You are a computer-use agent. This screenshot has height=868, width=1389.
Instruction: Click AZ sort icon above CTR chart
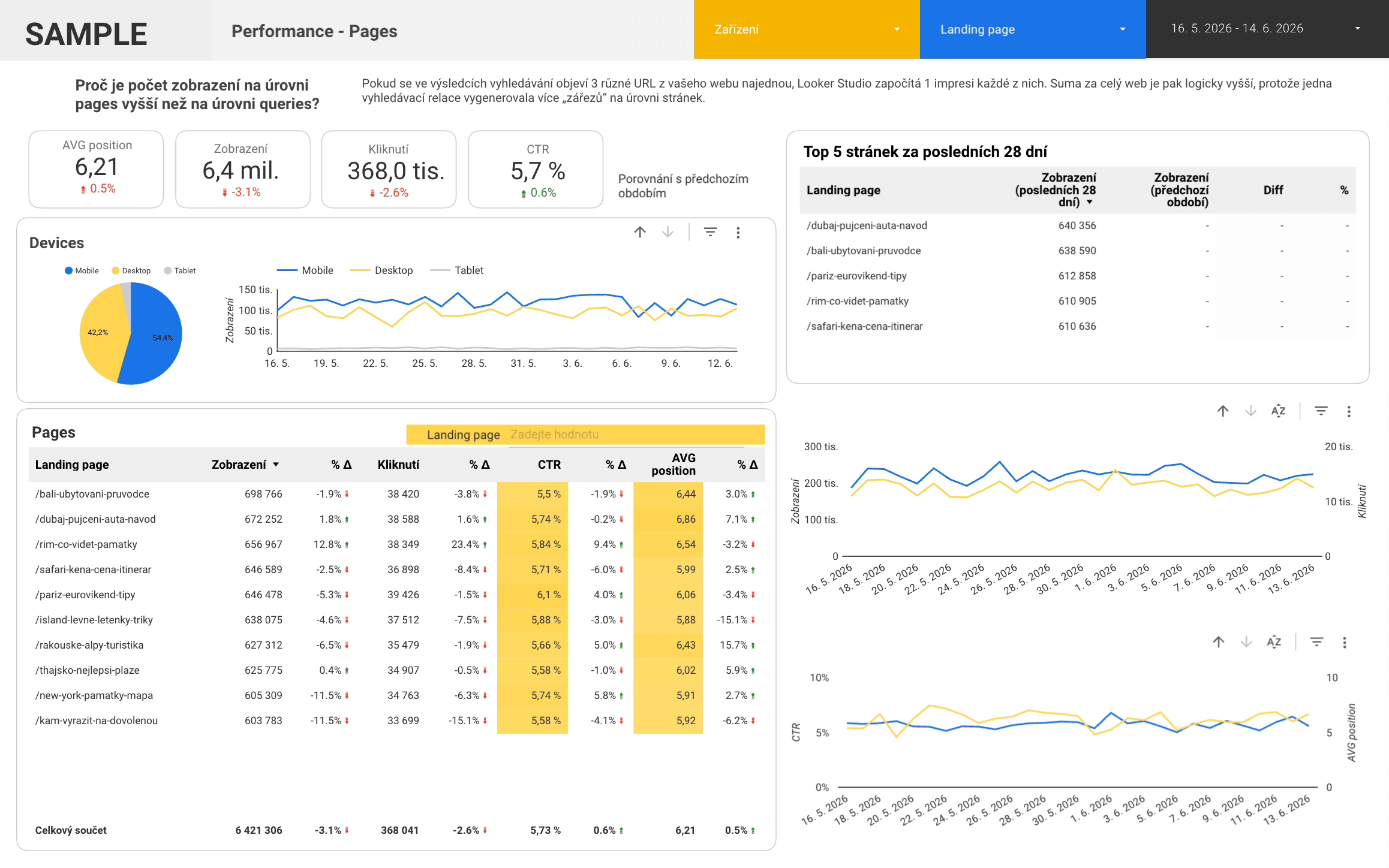pyautogui.click(x=1274, y=642)
